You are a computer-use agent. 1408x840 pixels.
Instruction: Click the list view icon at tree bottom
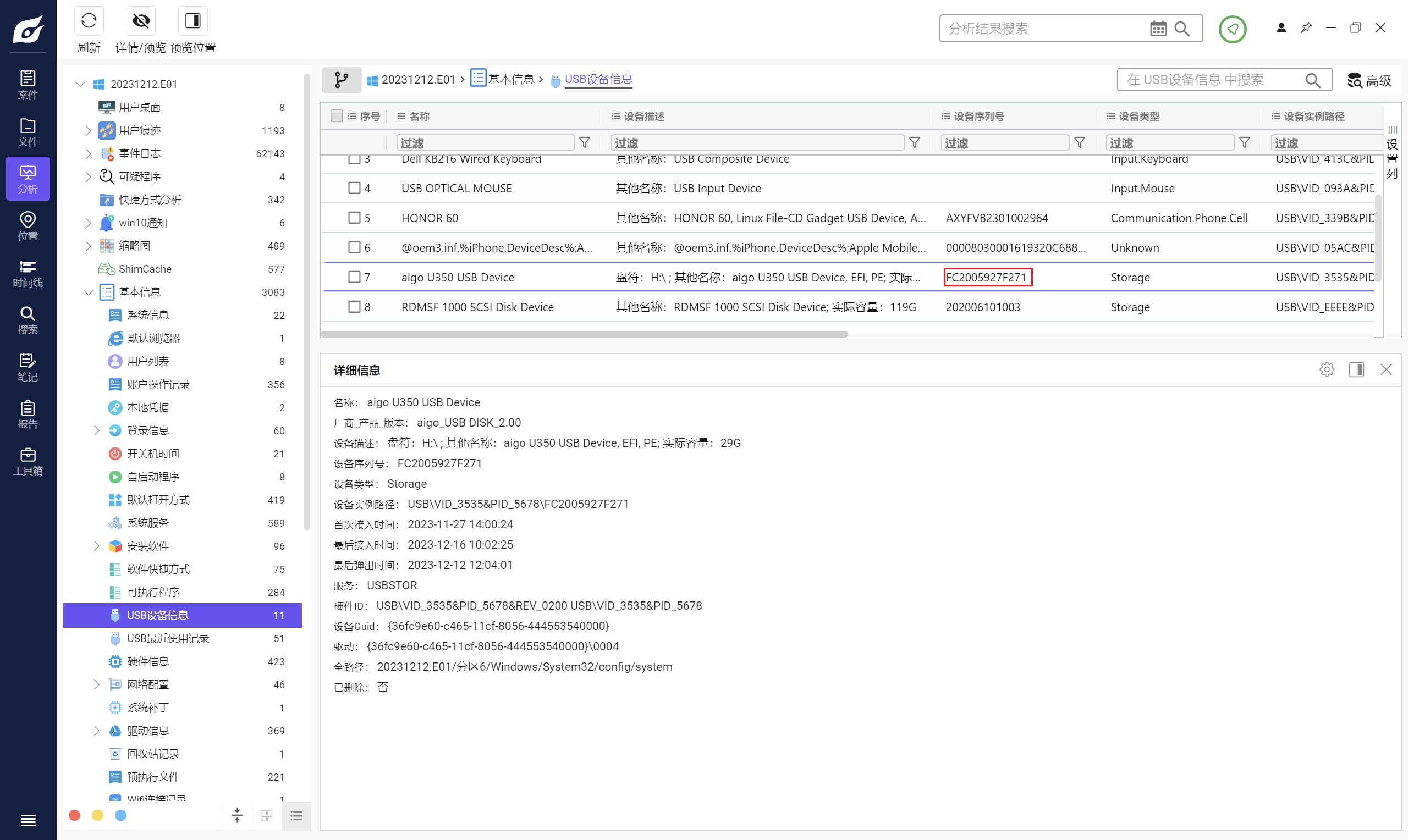296,816
